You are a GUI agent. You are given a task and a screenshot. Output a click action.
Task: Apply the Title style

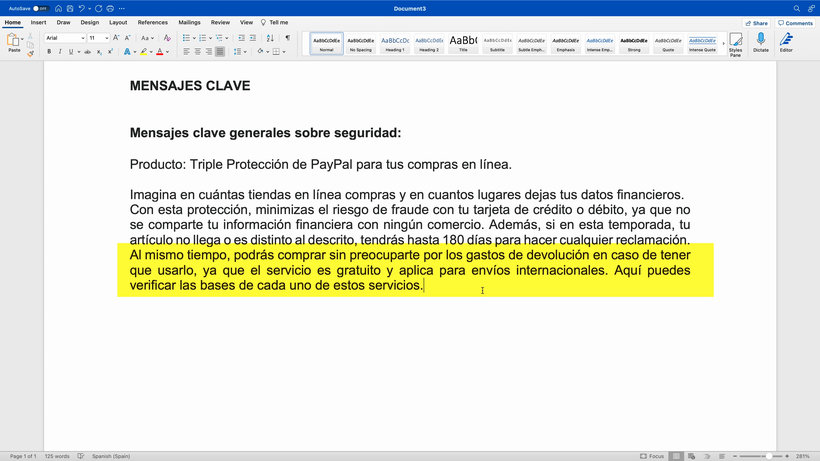(x=463, y=44)
